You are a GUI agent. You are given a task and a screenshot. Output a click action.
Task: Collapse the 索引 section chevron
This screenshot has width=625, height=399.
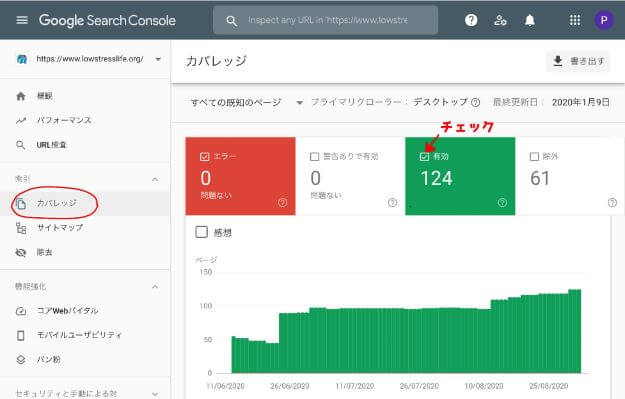[155, 179]
